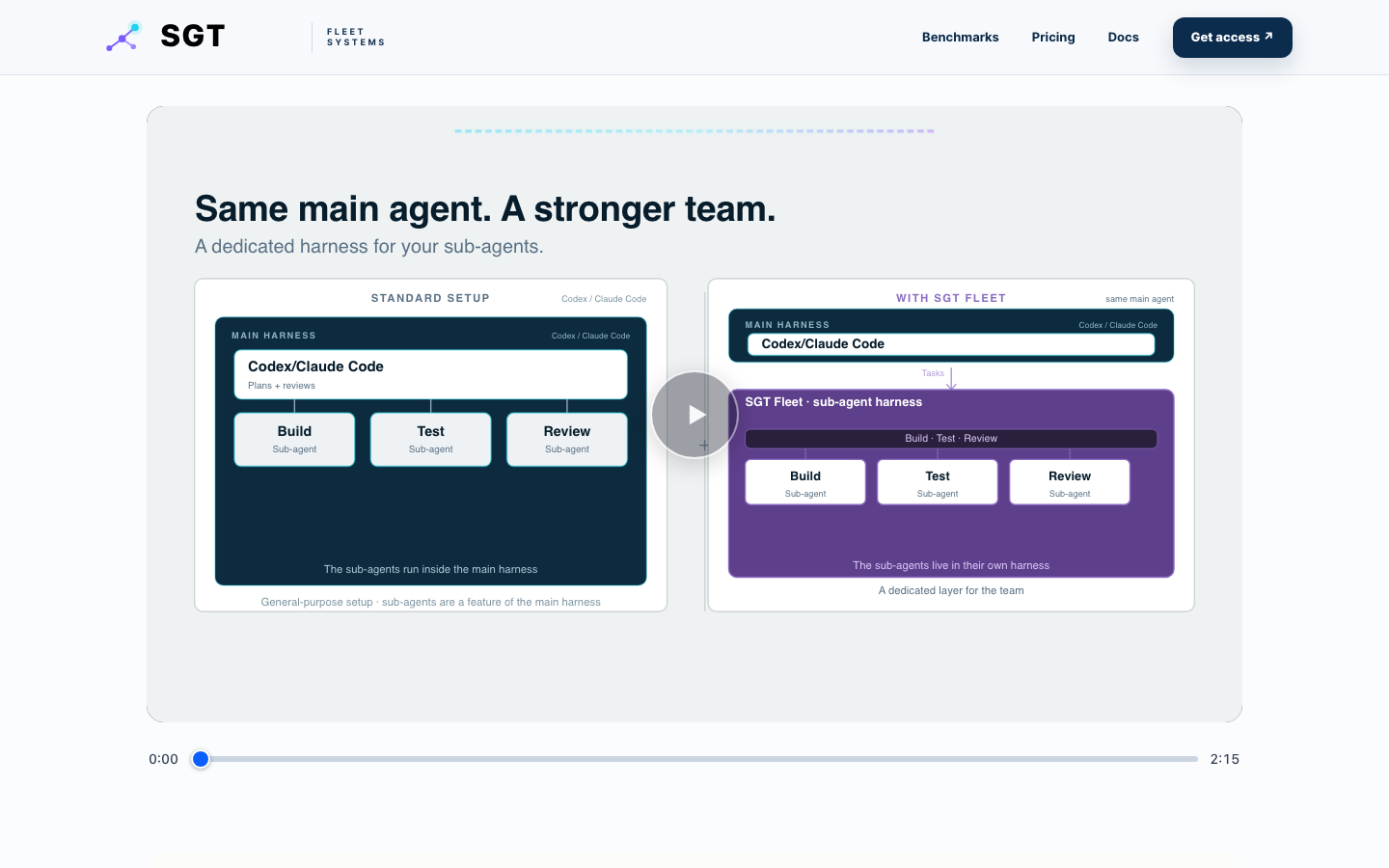Click "MAIN HARNESS" label in the Standard Setup panel

tap(274, 336)
